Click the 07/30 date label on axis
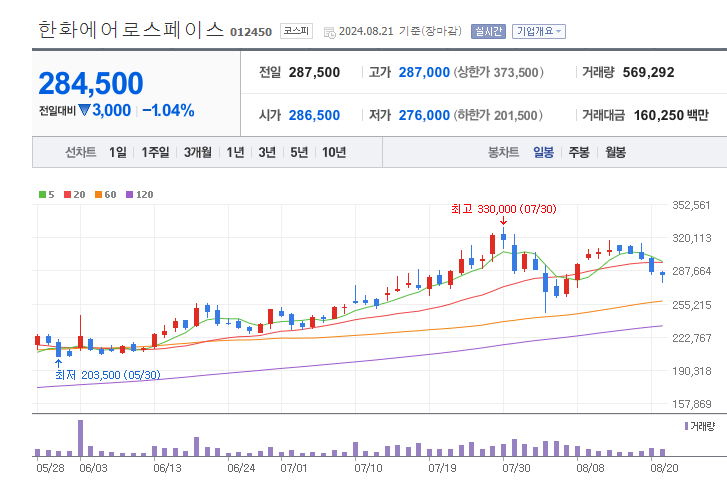Viewport: 727px width, 493px height. (x=516, y=468)
